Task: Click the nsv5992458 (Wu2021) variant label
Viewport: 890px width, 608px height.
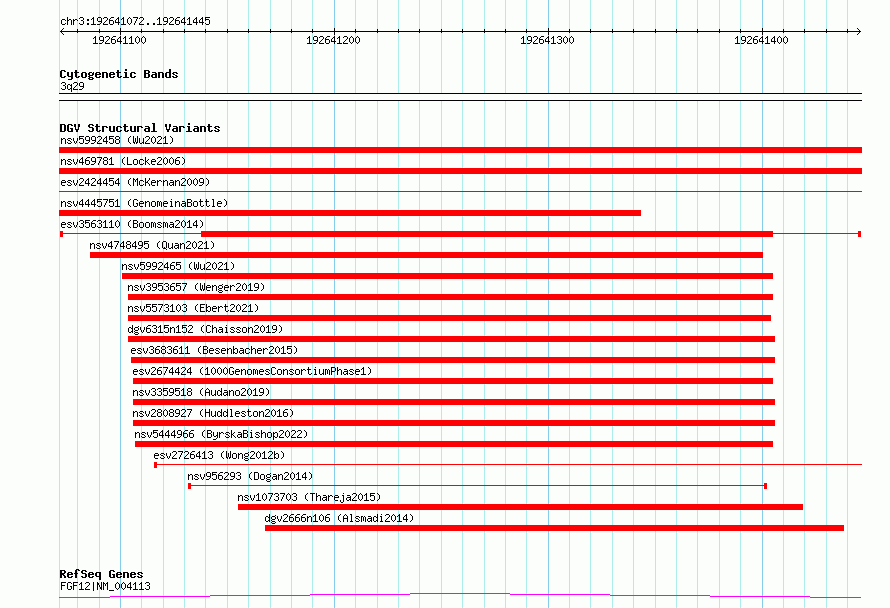Action: click(x=117, y=140)
